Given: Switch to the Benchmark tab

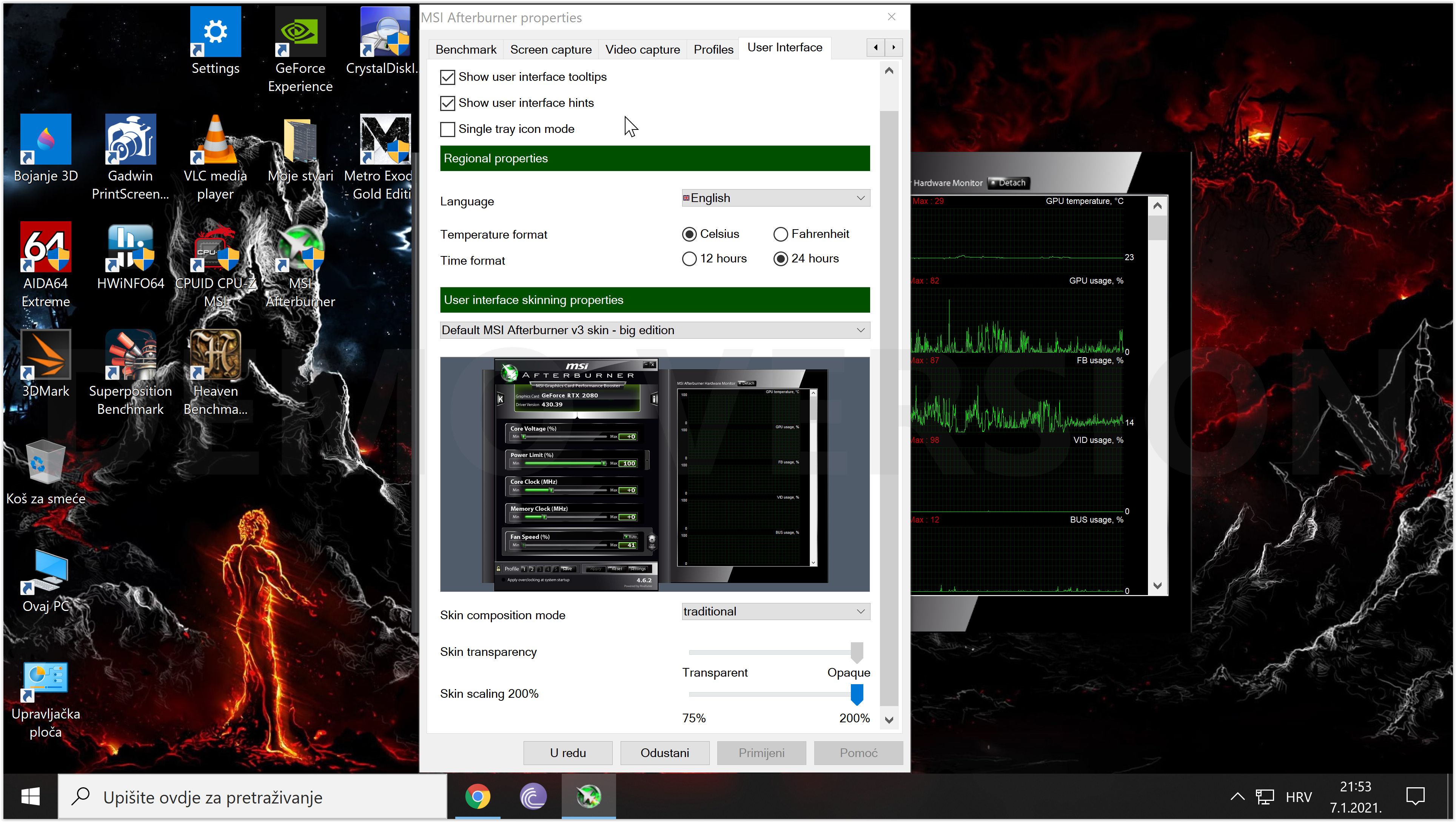Looking at the screenshot, I should point(466,50).
